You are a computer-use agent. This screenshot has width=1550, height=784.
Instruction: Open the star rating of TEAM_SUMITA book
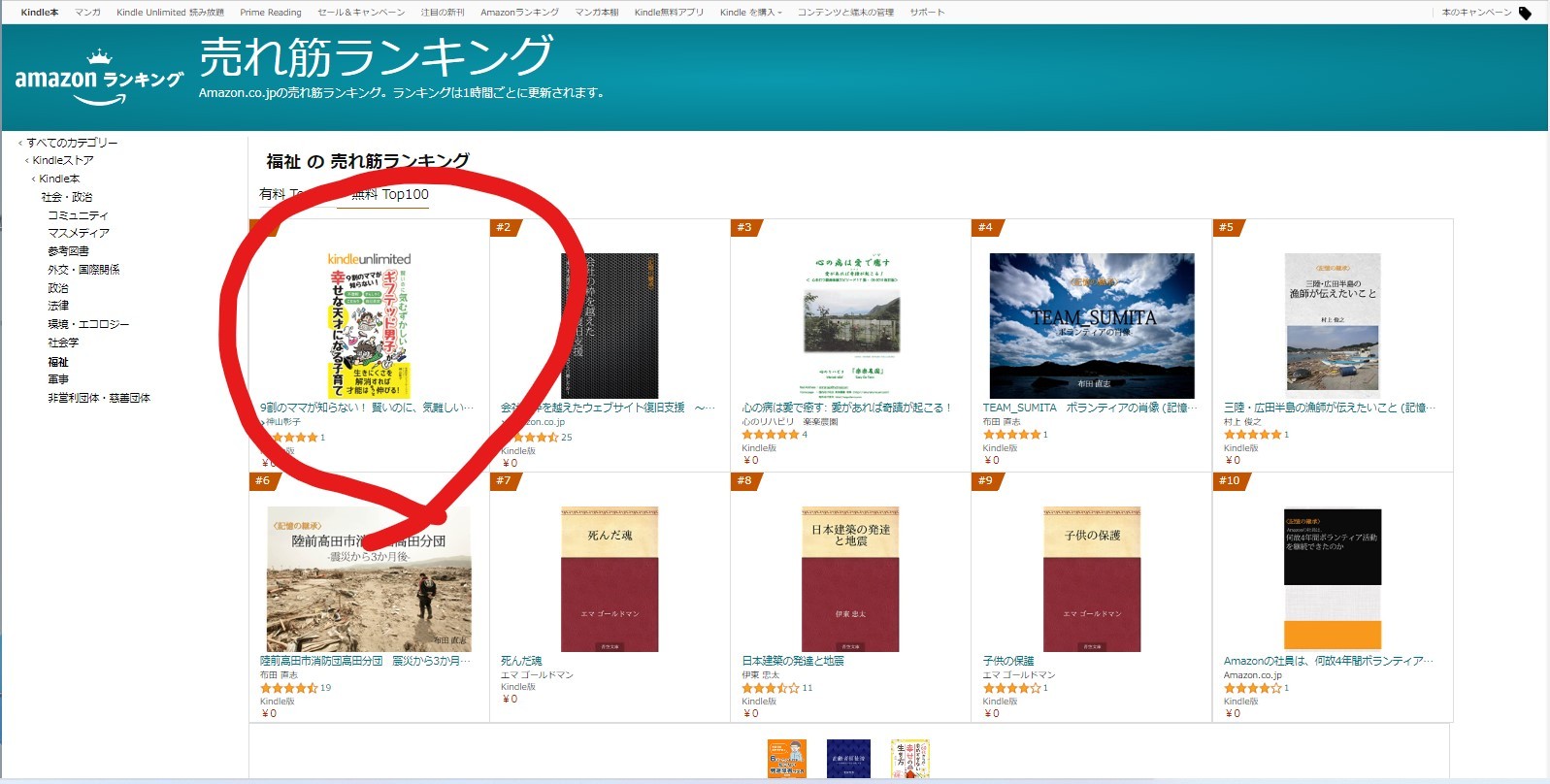1011,435
